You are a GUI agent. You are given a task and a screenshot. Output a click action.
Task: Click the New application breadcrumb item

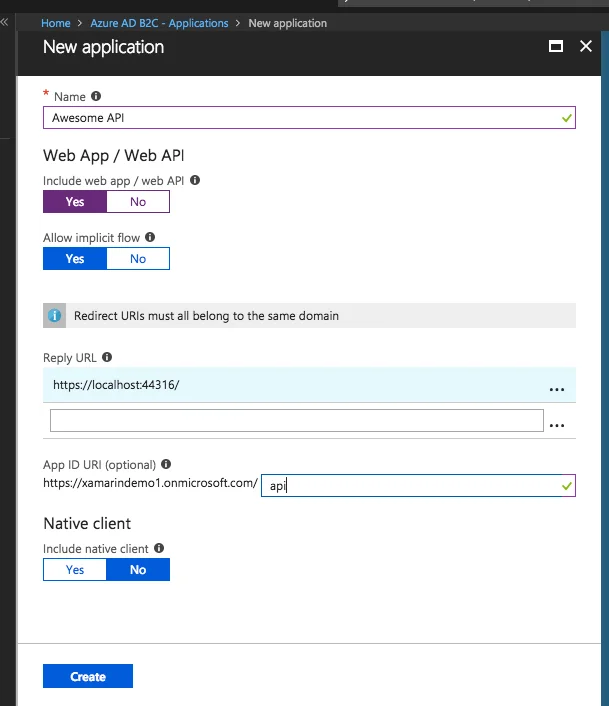point(288,23)
